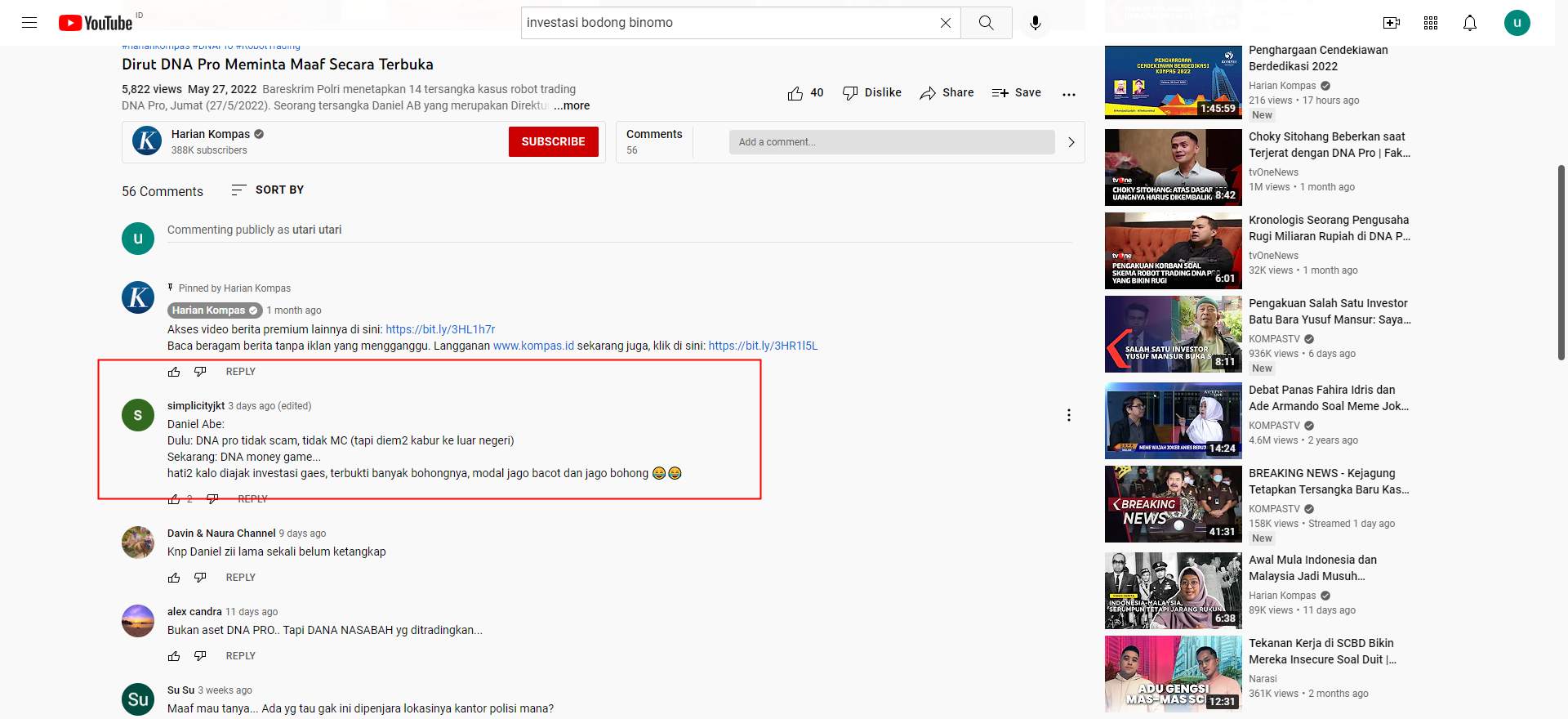Open the YouTube apps grid

(1431, 23)
